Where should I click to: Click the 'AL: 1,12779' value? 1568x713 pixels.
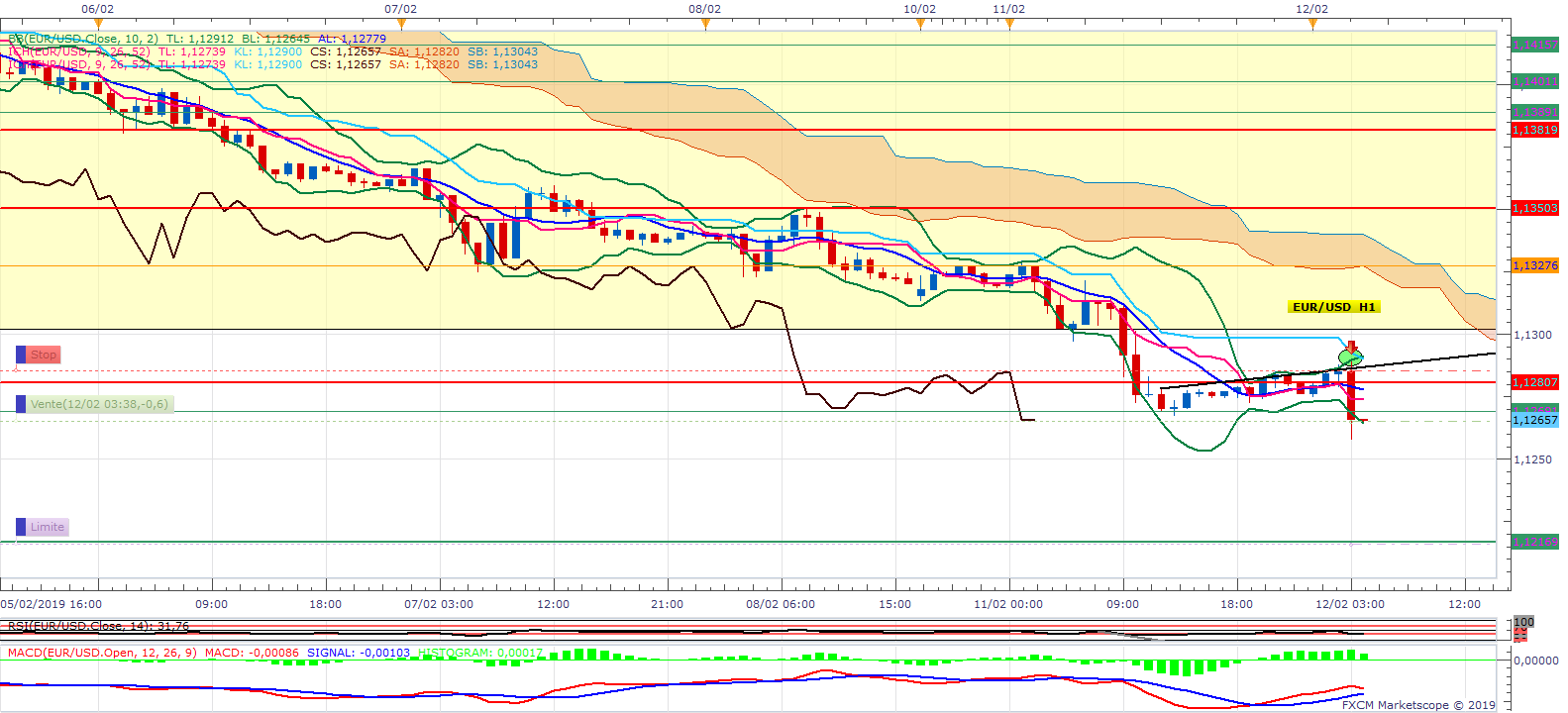353,39
